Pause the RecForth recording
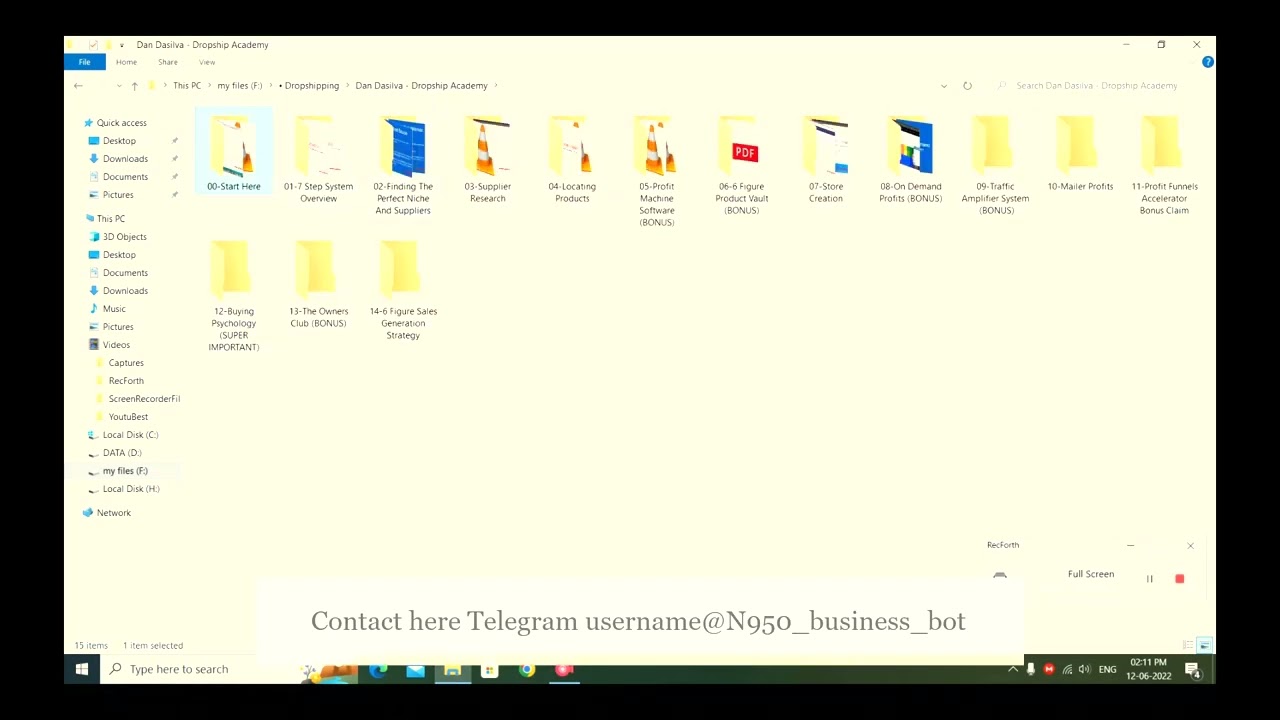The width and height of the screenshot is (1280, 720). [1149, 579]
